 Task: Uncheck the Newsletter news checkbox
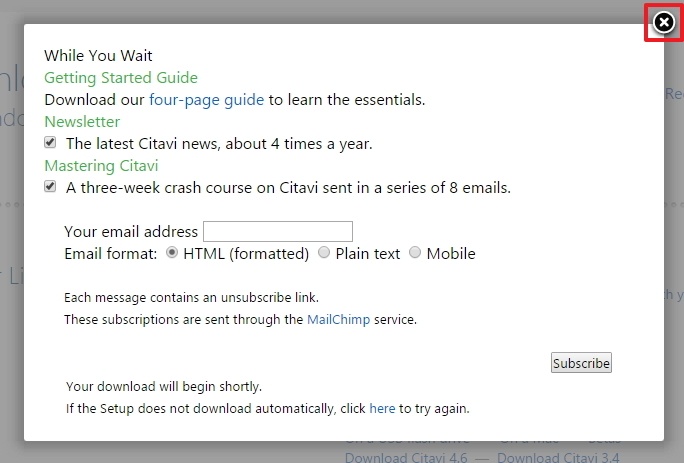51,143
